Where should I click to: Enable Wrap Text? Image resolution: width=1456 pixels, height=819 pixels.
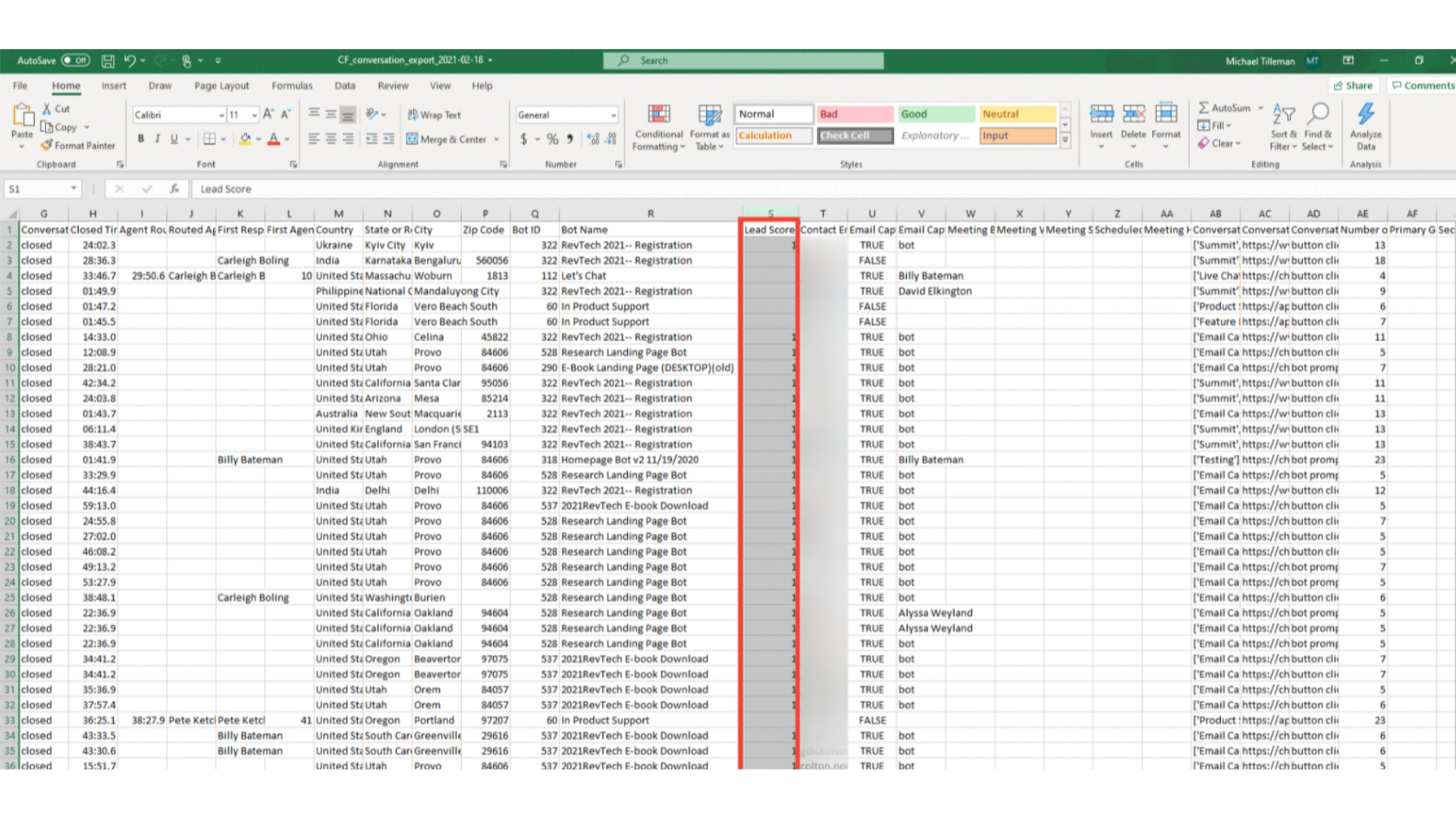(x=434, y=115)
